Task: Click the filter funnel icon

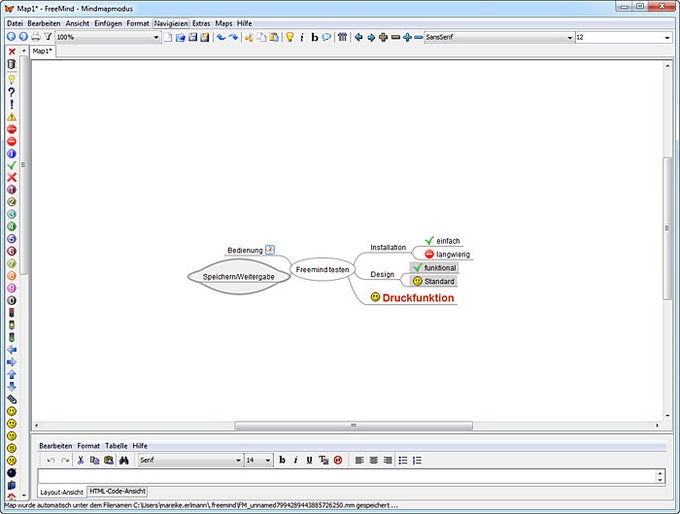Action: click(x=48, y=37)
